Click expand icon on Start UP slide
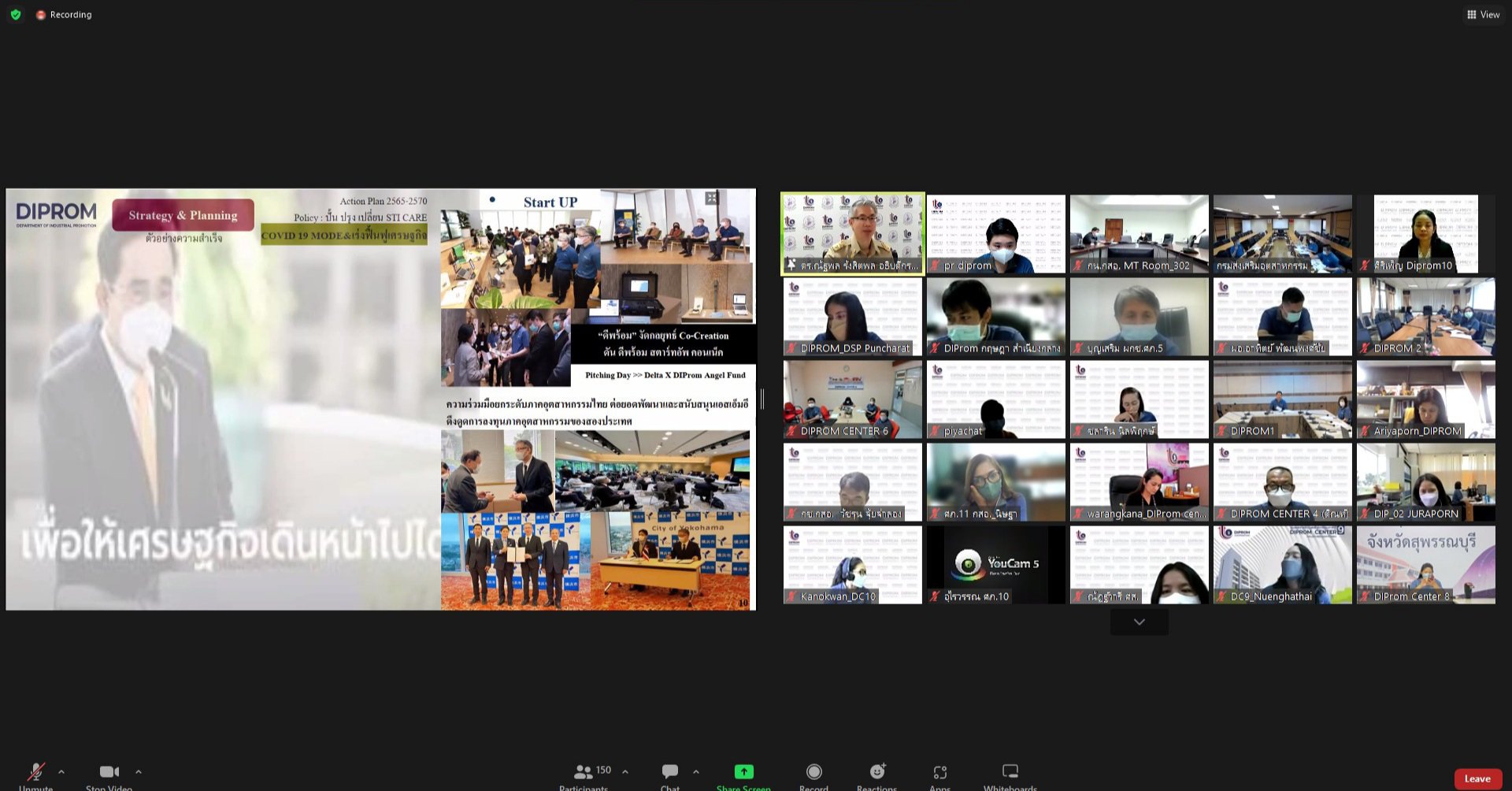Image resolution: width=1512 pixels, height=791 pixels. coord(711,198)
